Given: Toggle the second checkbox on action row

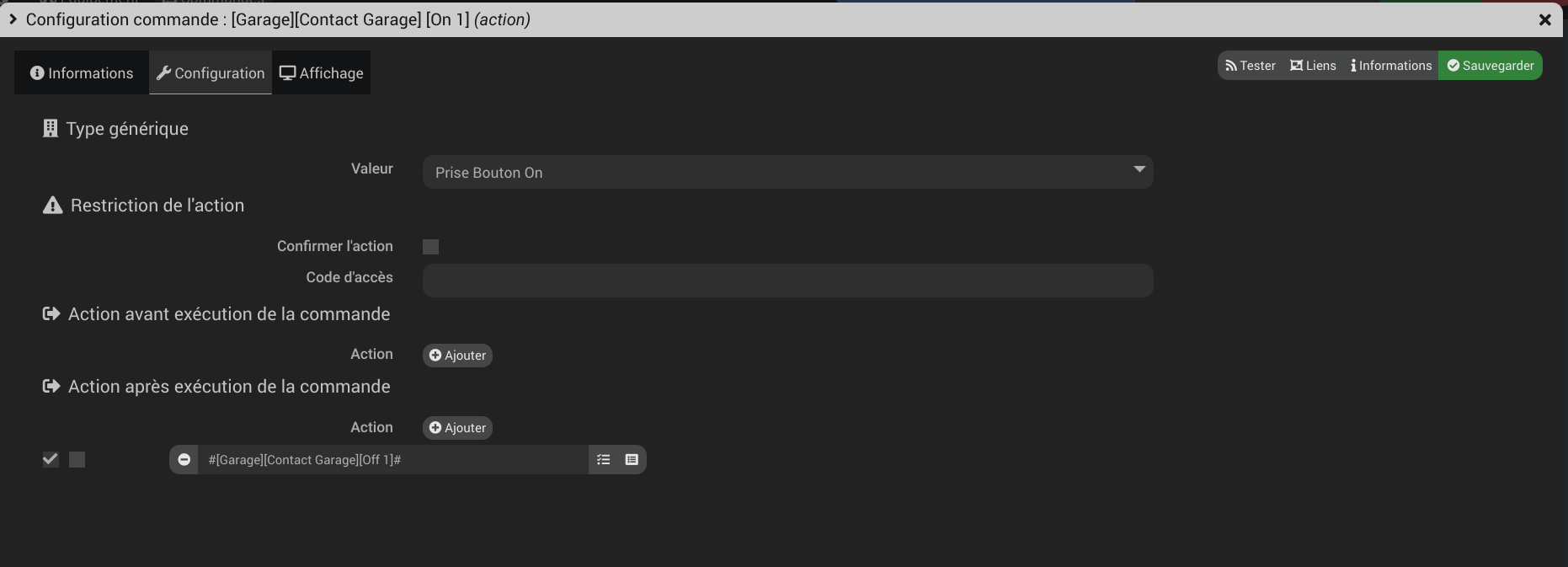Looking at the screenshot, I should [77, 459].
